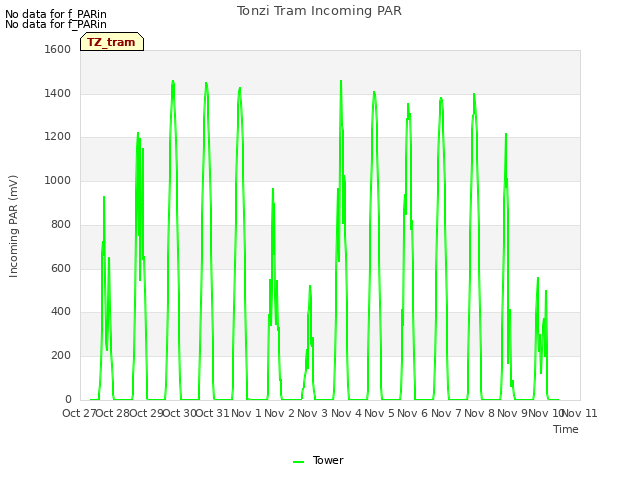The image size is (640, 480).
Task: Click the Nov 4 spike peak near 1460
Action: (341, 81)
